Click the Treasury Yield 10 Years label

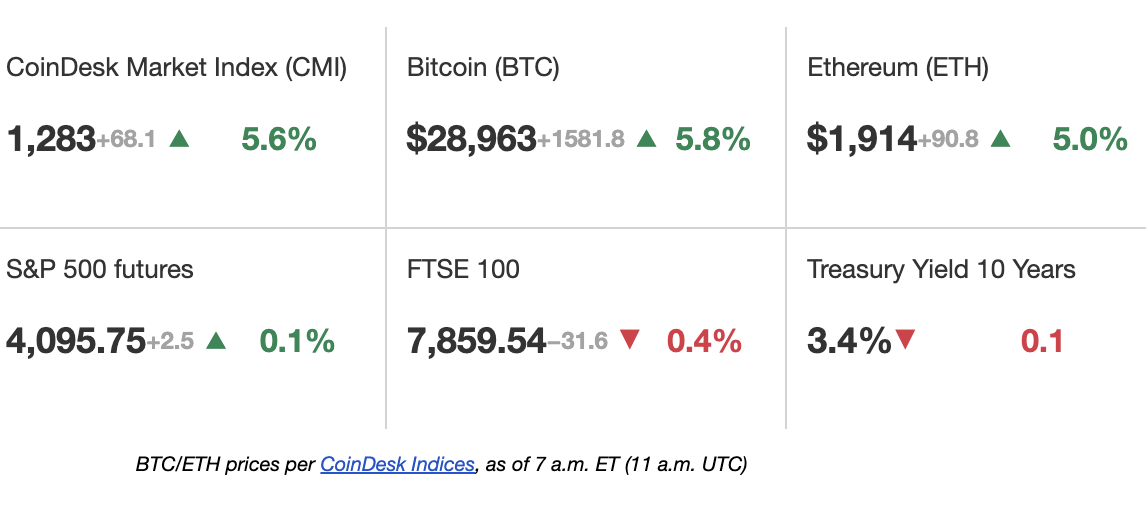pos(941,269)
